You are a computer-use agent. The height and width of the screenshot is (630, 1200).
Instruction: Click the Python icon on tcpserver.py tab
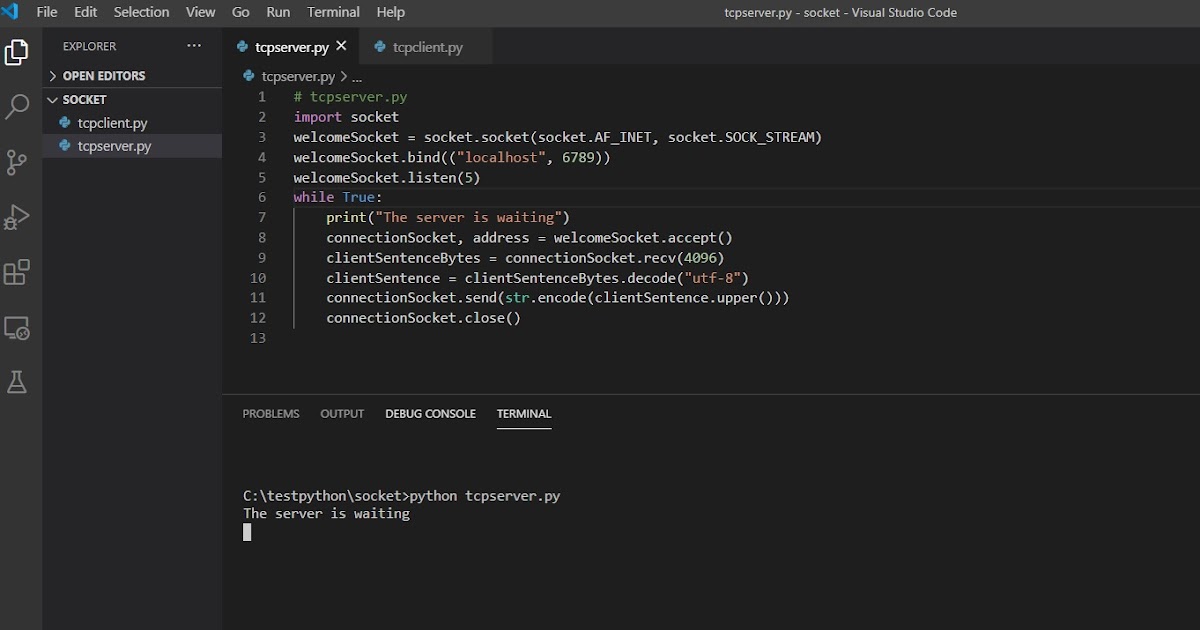pos(243,46)
